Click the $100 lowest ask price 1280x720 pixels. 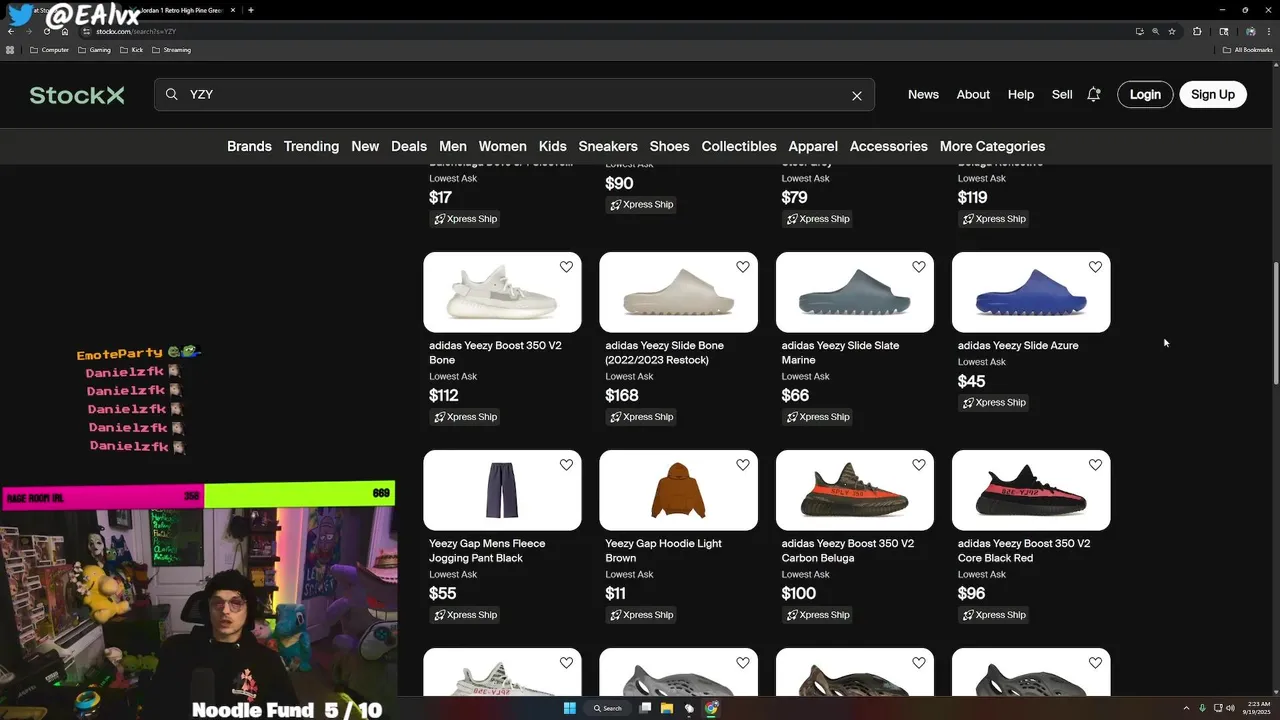coord(799,593)
